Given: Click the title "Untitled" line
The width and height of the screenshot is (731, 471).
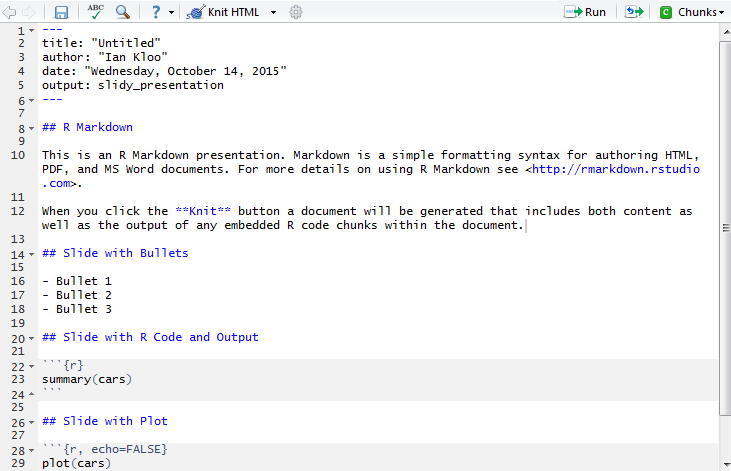Looking at the screenshot, I should (x=101, y=43).
